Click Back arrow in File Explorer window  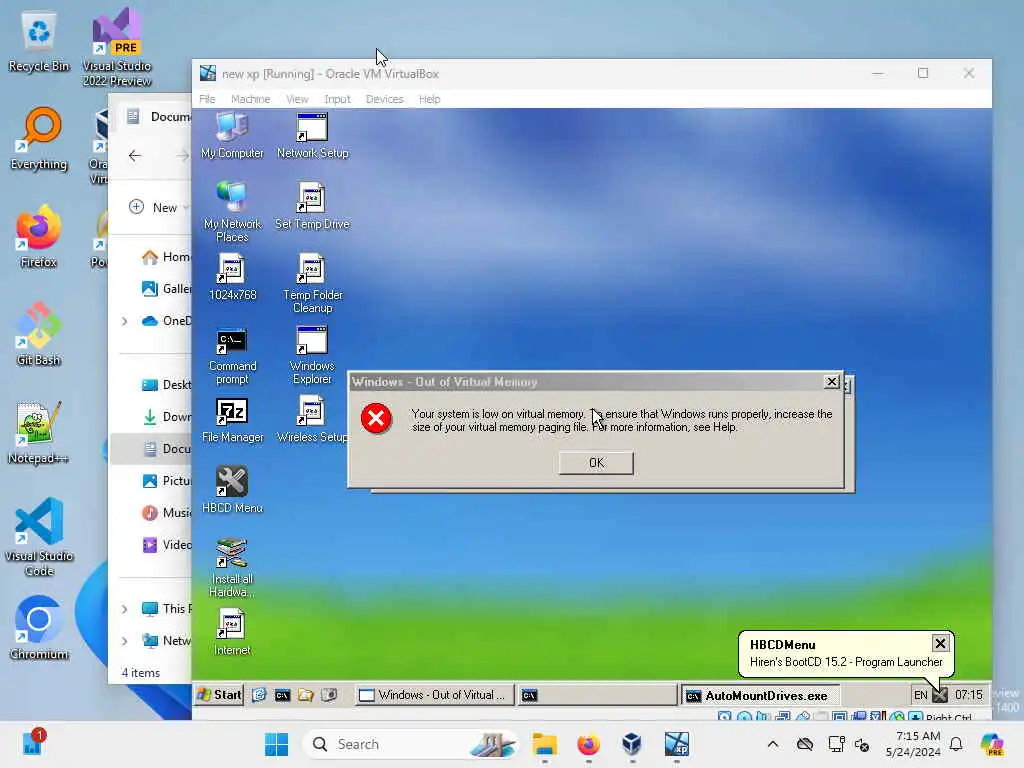(135, 155)
